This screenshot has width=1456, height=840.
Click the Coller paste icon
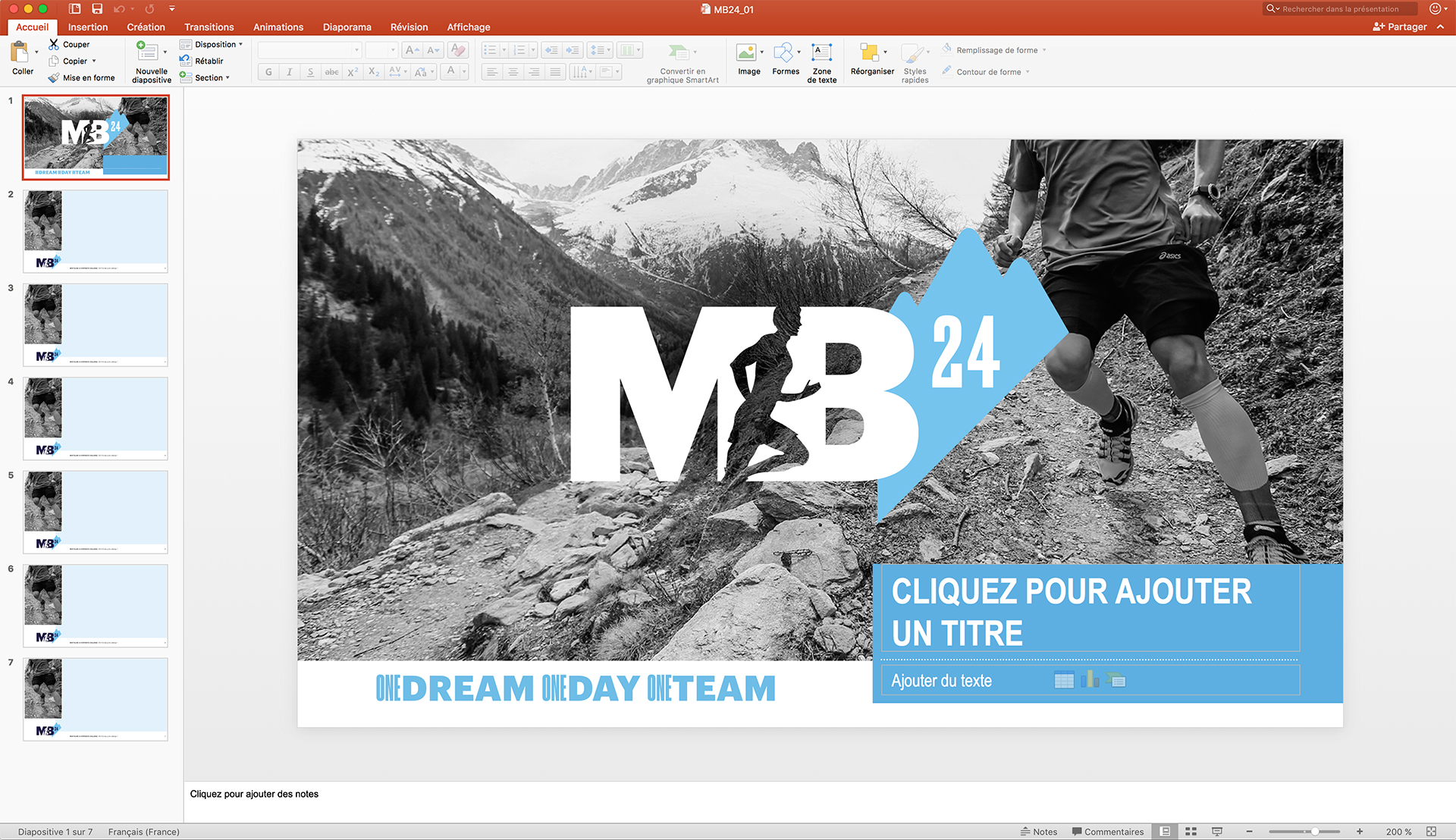[20, 52]
